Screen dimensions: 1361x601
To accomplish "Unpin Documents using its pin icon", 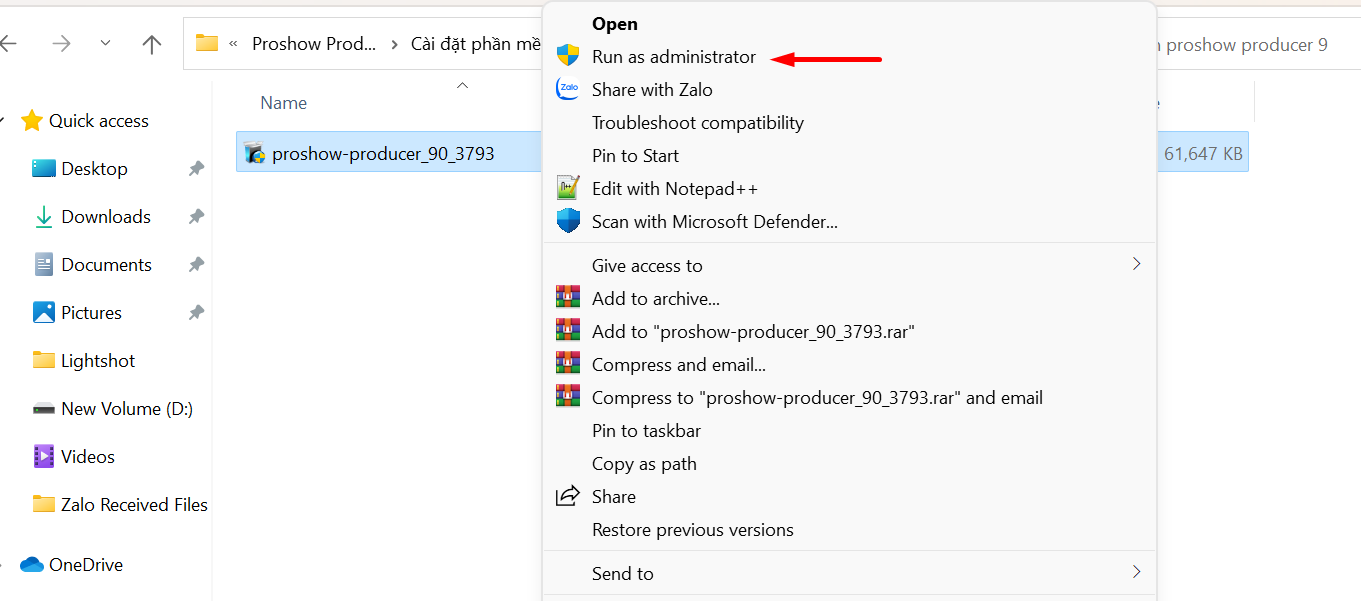I will [196, 265].
